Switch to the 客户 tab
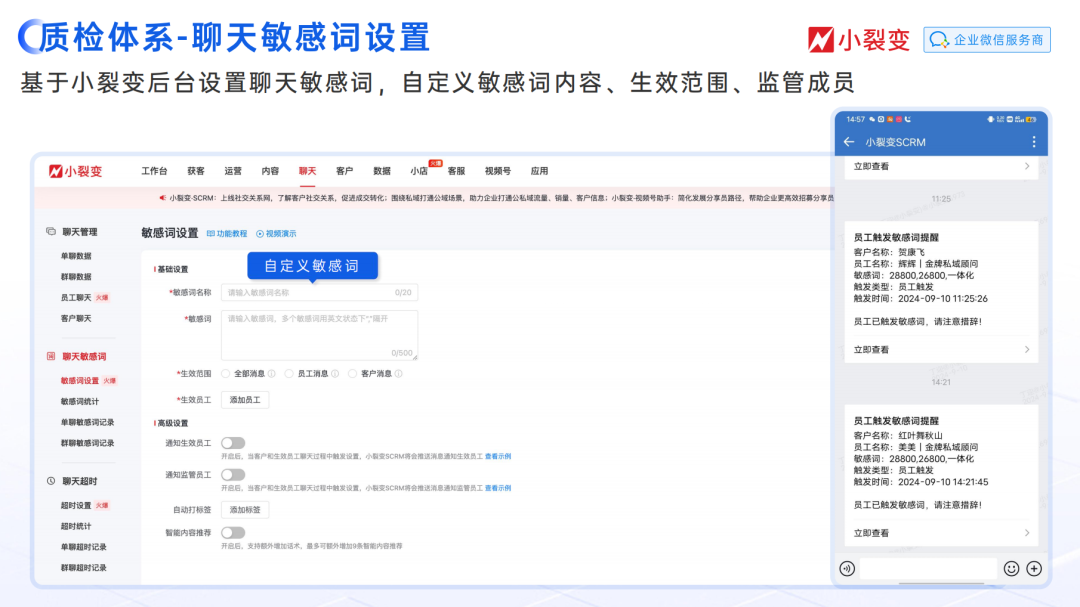This screenshot has height=607, width=1080. [x=345, y=170]
